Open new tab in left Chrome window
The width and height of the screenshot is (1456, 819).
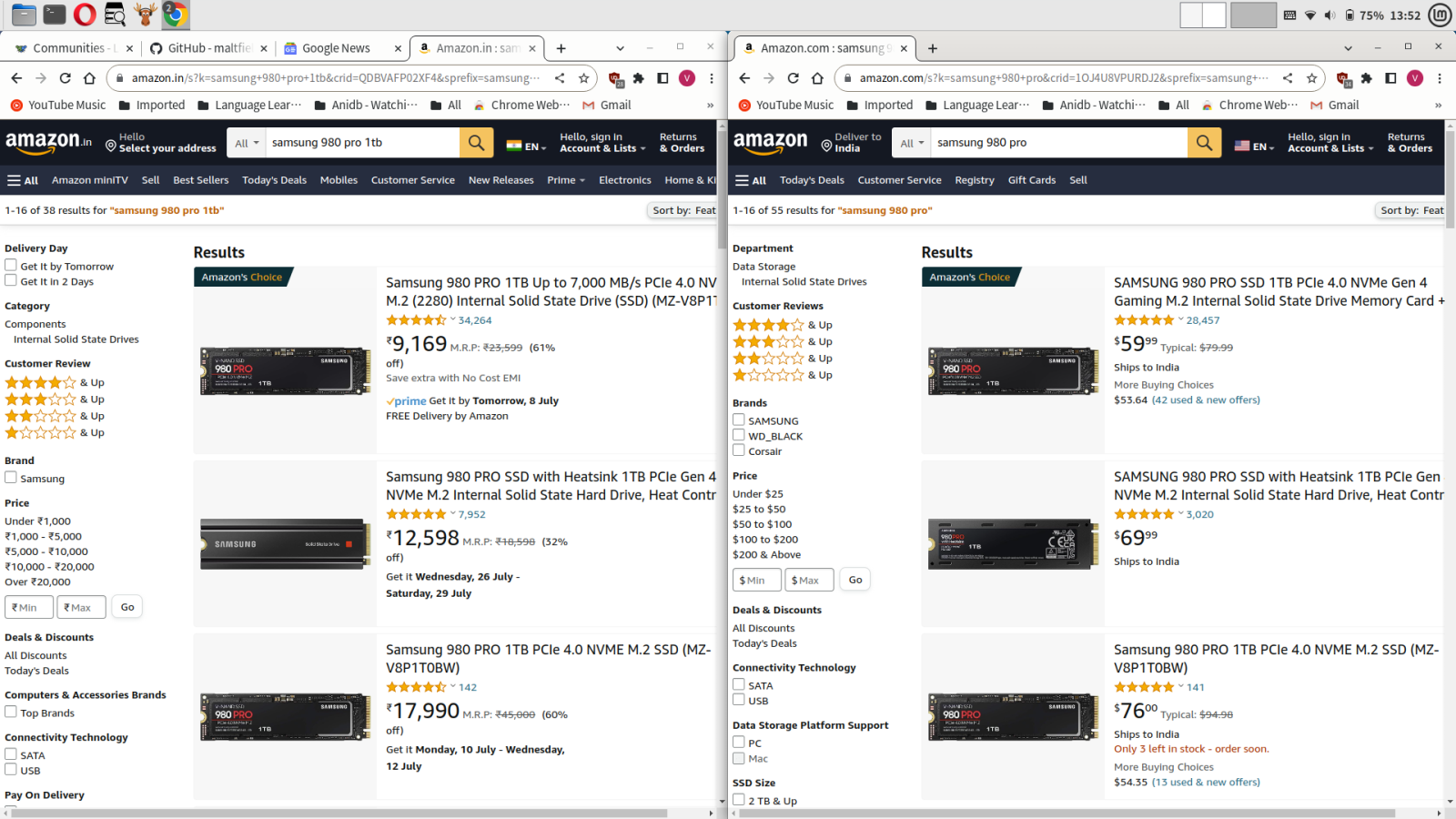coord(561,48)
